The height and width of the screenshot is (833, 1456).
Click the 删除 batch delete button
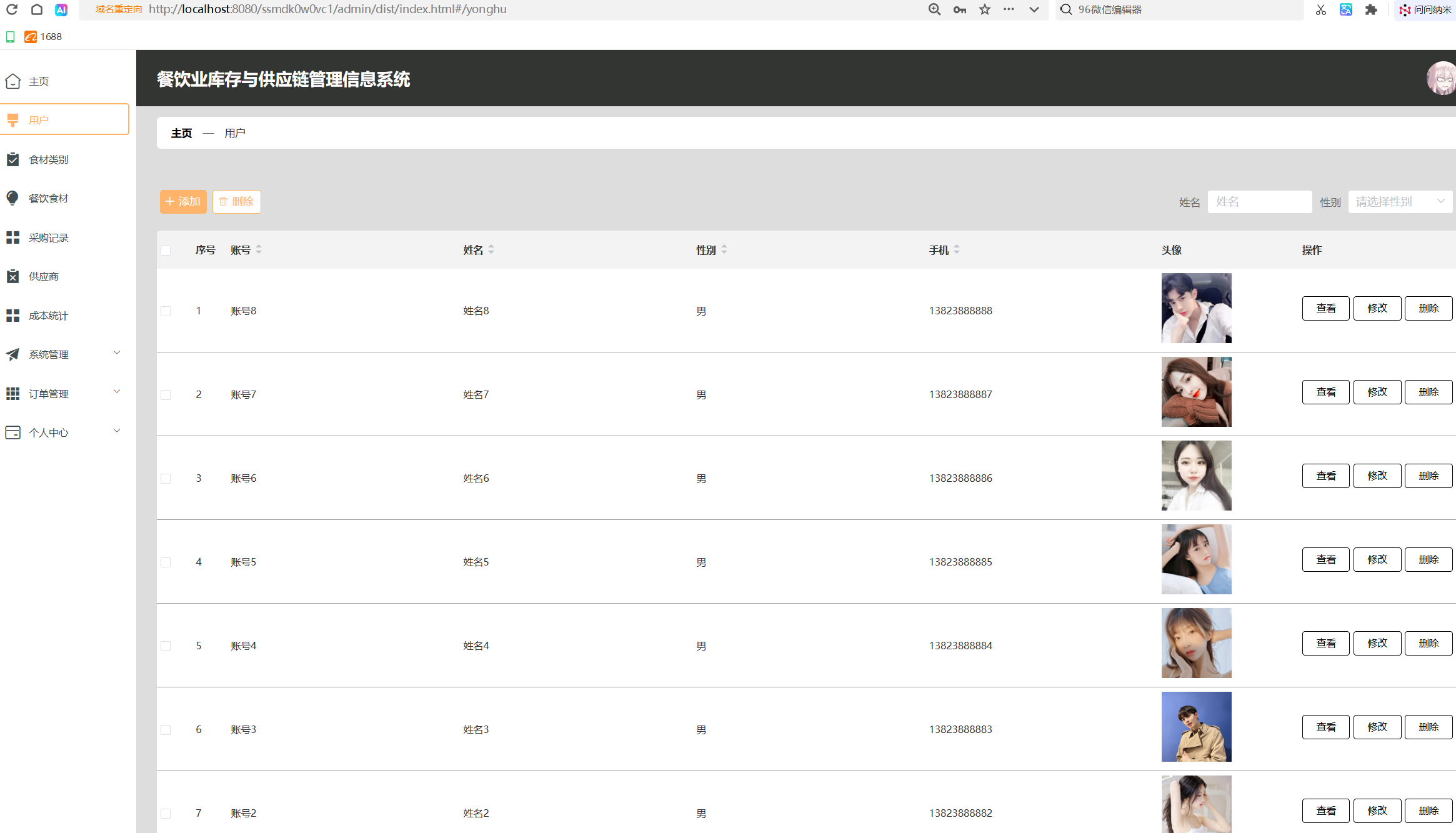[237, 202]
